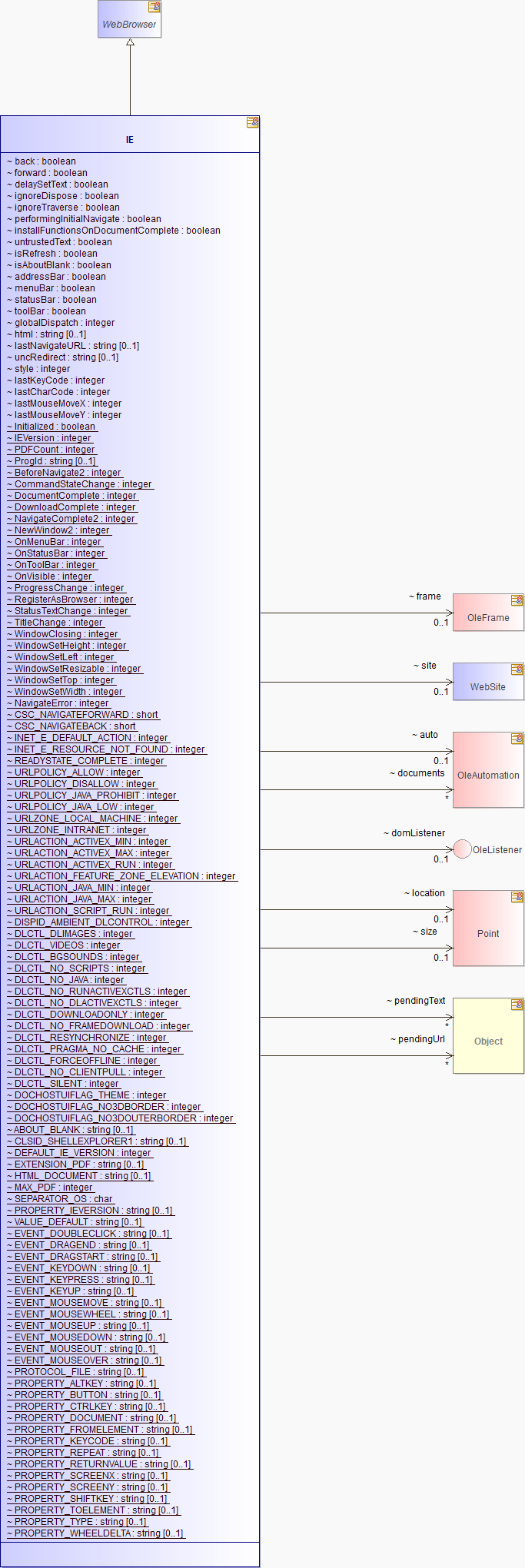
Task: Select attribute '~ INET_E_RESOURCE_NOT_FOUND : integer'
Action: coord(107,749)
